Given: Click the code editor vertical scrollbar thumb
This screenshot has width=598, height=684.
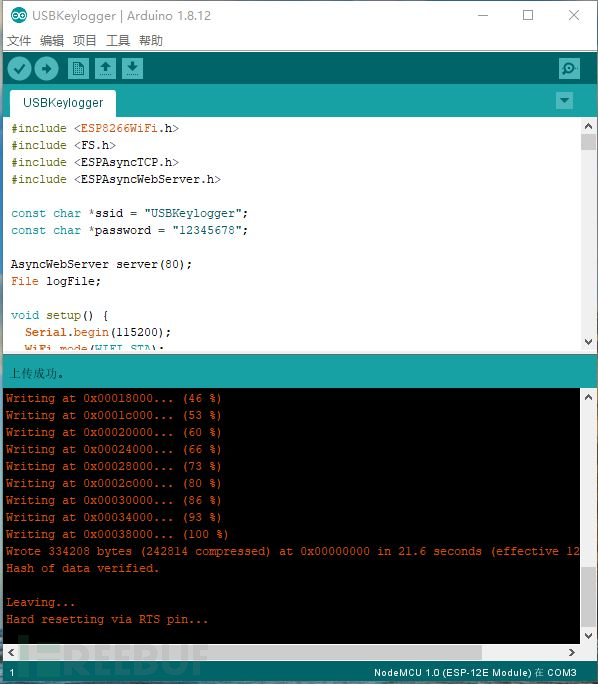Looking at the screenshot, I should click(588, 142).
